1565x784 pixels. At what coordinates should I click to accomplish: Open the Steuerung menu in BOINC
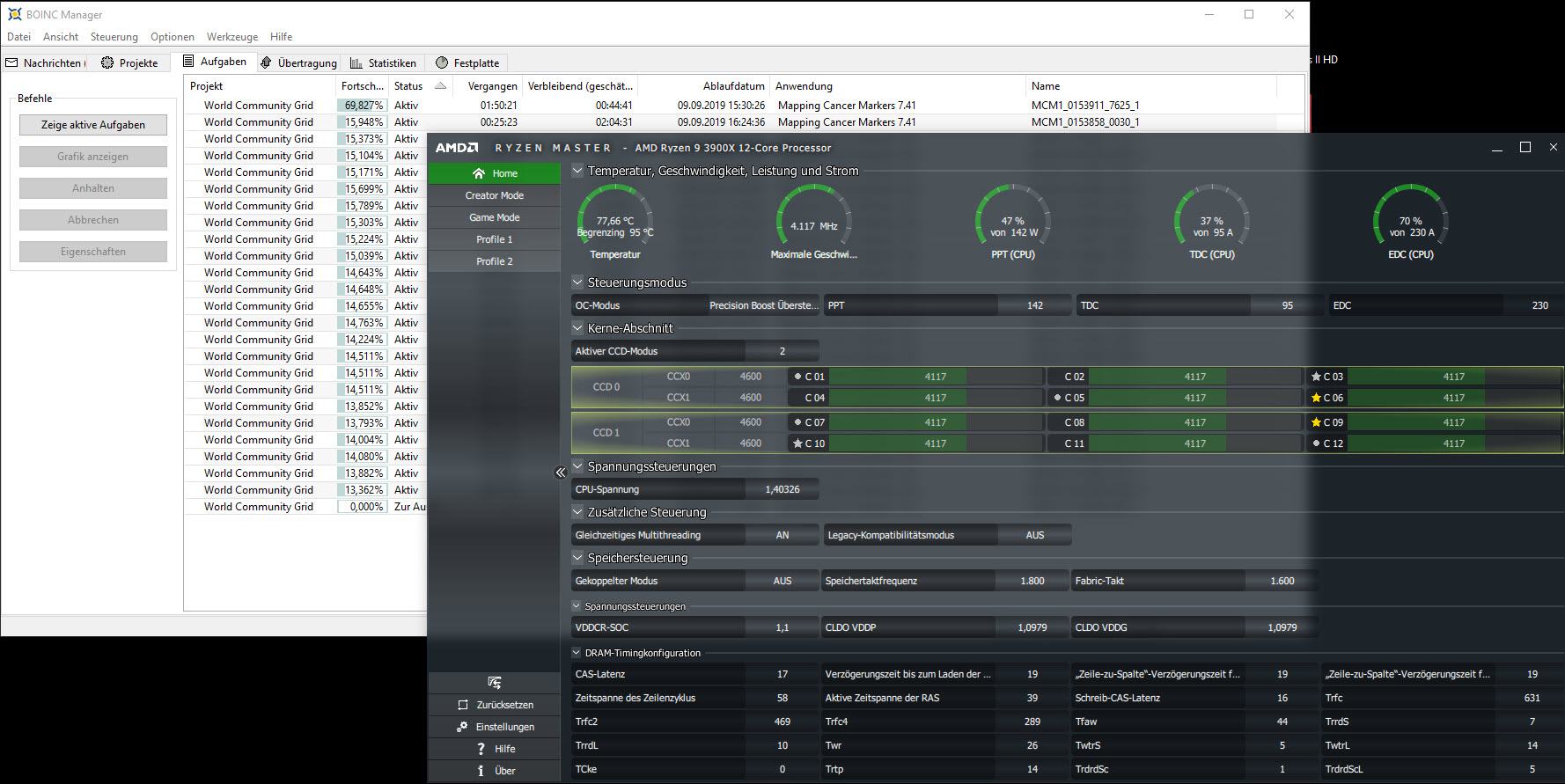[x=114, y=37]
